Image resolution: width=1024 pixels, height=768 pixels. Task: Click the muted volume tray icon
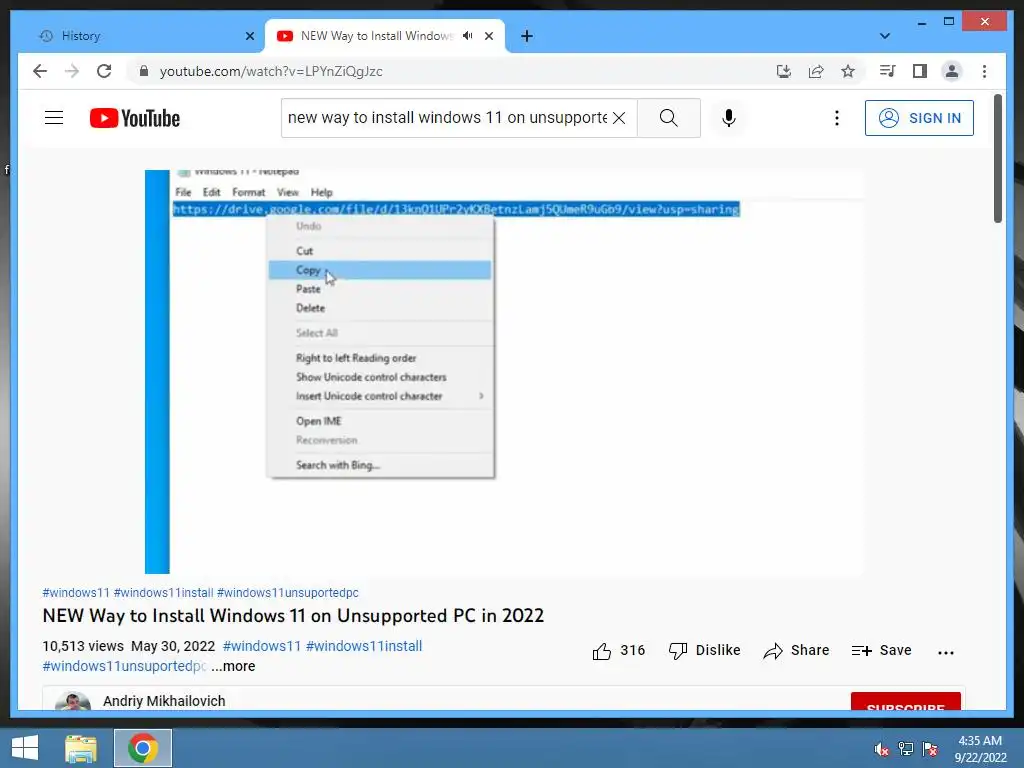tap(882, 749)
